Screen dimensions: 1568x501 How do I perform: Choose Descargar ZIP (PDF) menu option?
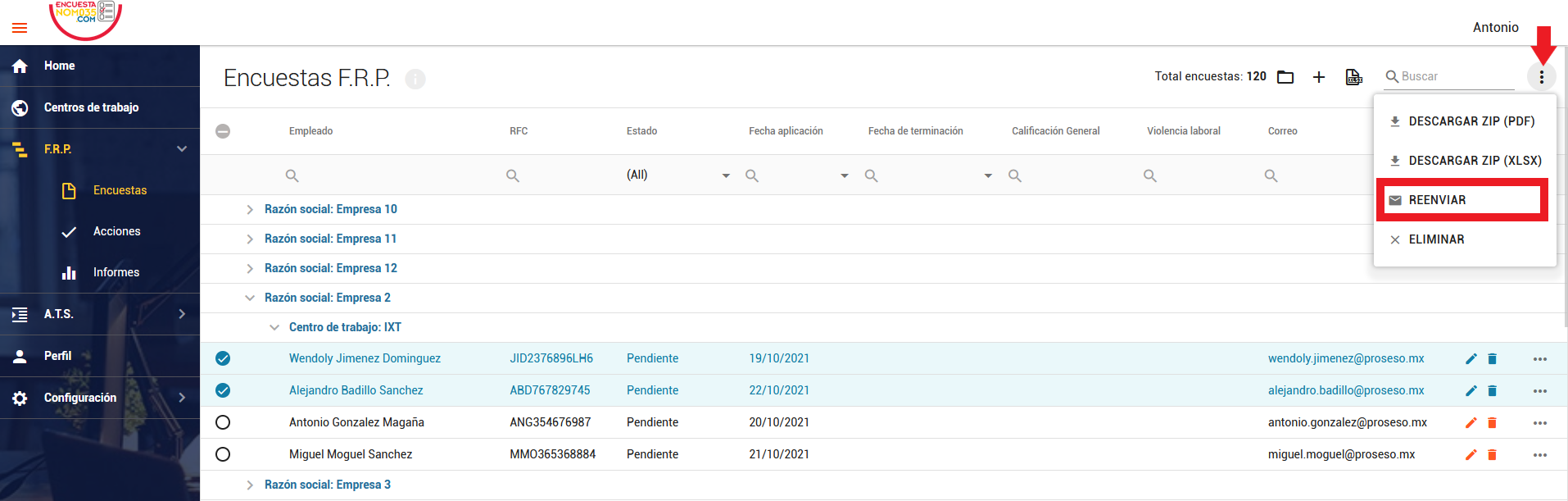click(1465, 121)
